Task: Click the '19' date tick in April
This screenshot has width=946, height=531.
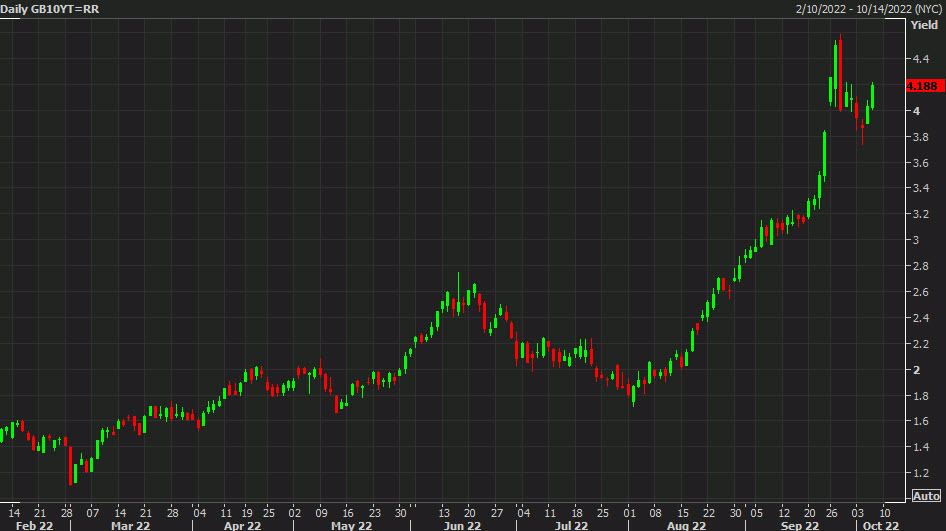Action: (247, 513)
